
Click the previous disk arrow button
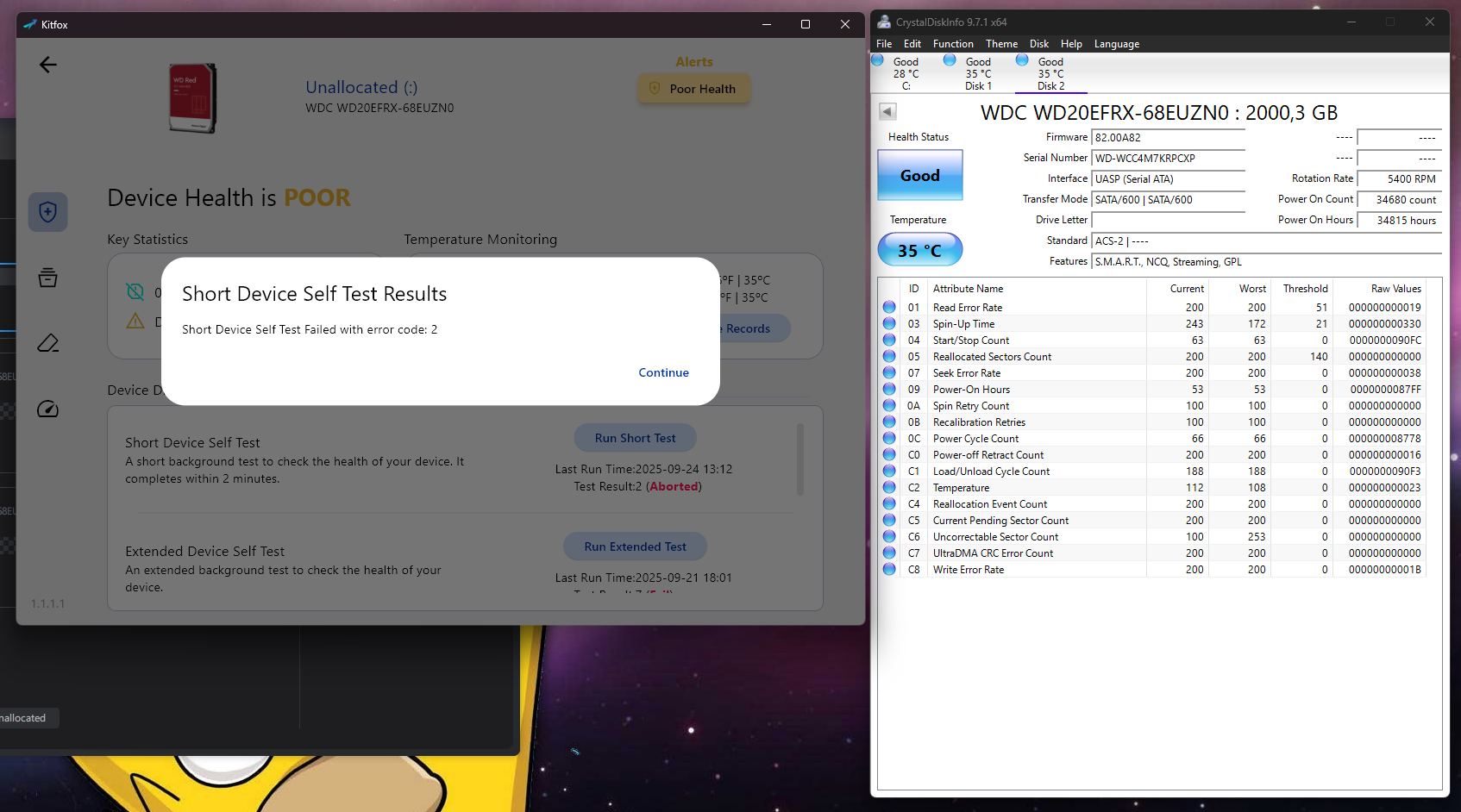tap(887, 111)
